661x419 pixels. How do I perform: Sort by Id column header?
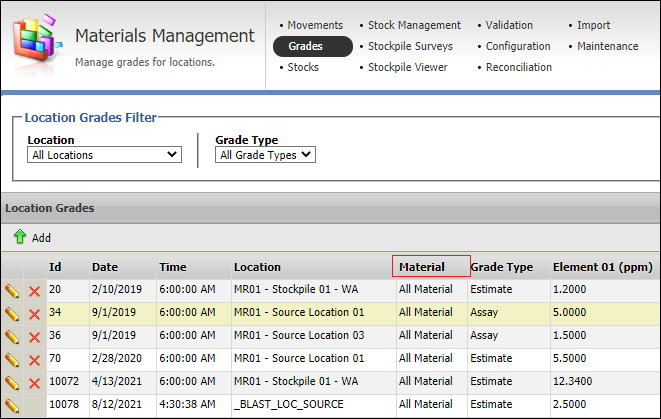55,267
